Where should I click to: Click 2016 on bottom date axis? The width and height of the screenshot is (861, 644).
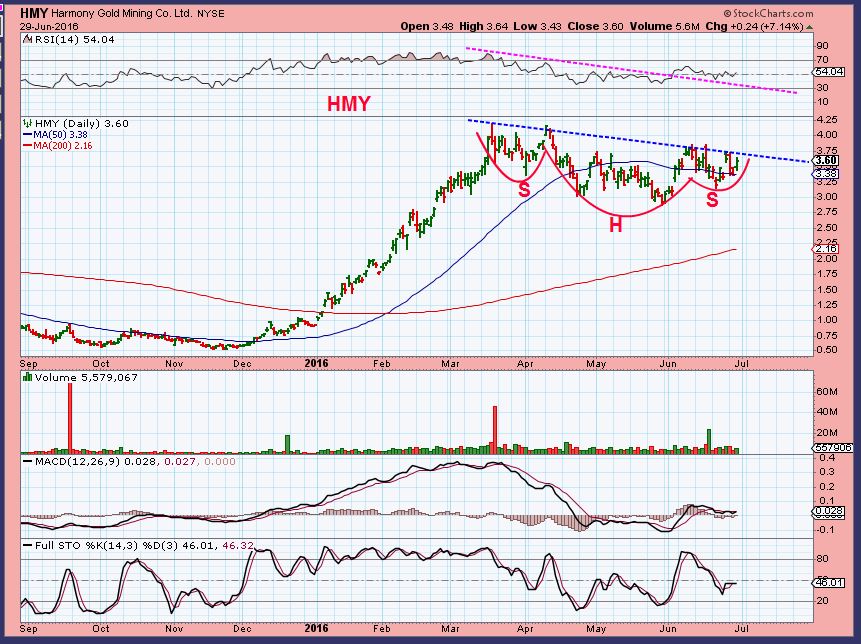tap(316, 628)
